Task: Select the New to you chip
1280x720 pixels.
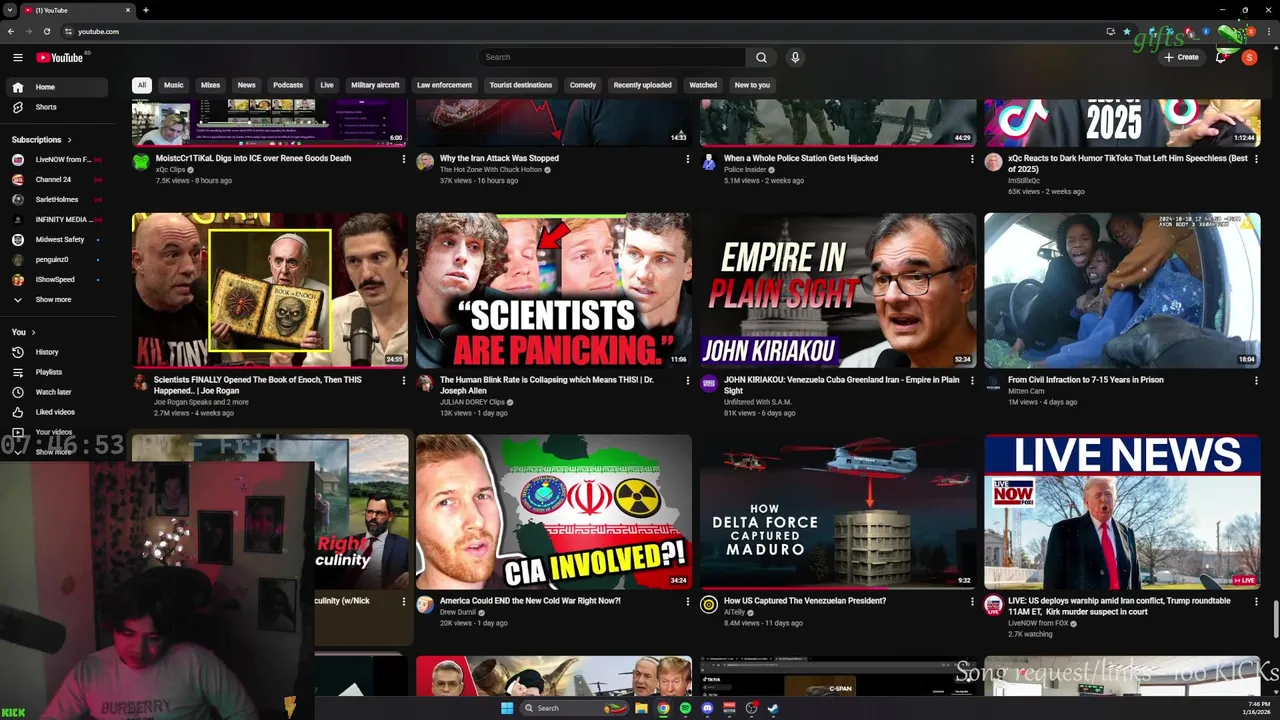Action: point(752,85)
